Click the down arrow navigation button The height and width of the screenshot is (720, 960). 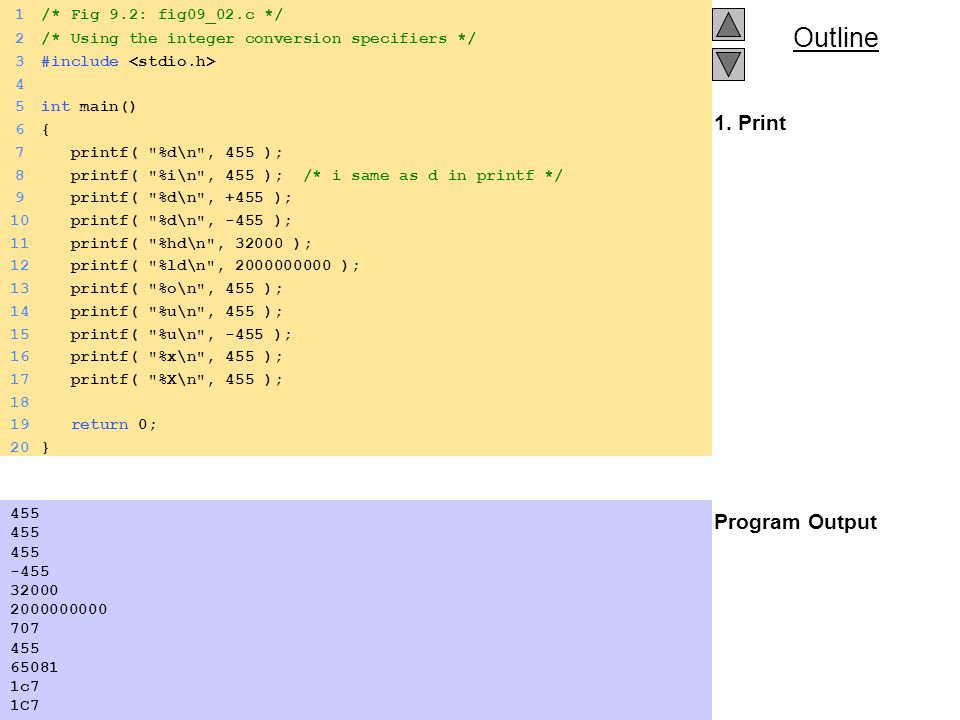(728, 64)
